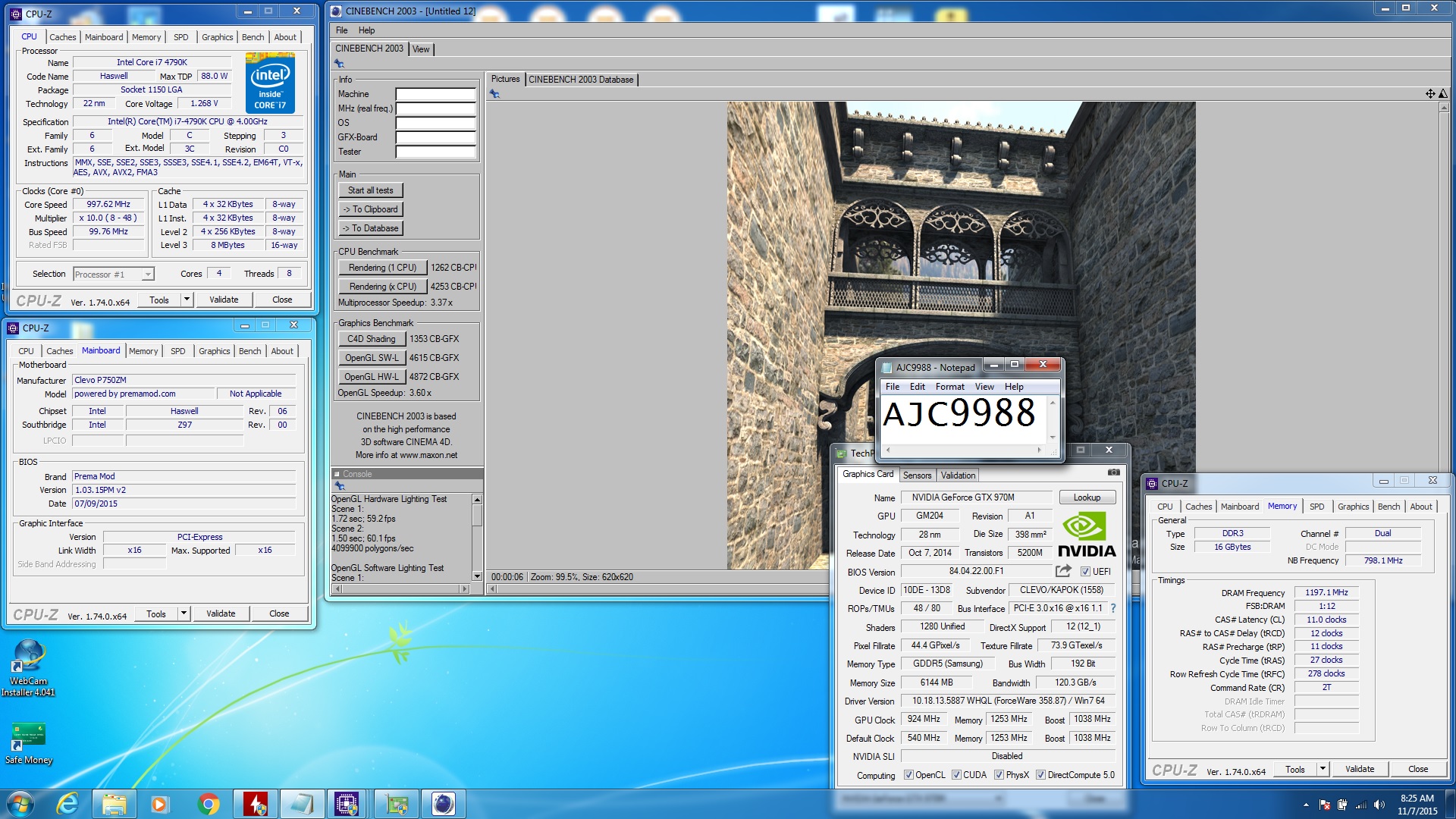Click the red lightning-bolt taskbar icon

[256, 804]
